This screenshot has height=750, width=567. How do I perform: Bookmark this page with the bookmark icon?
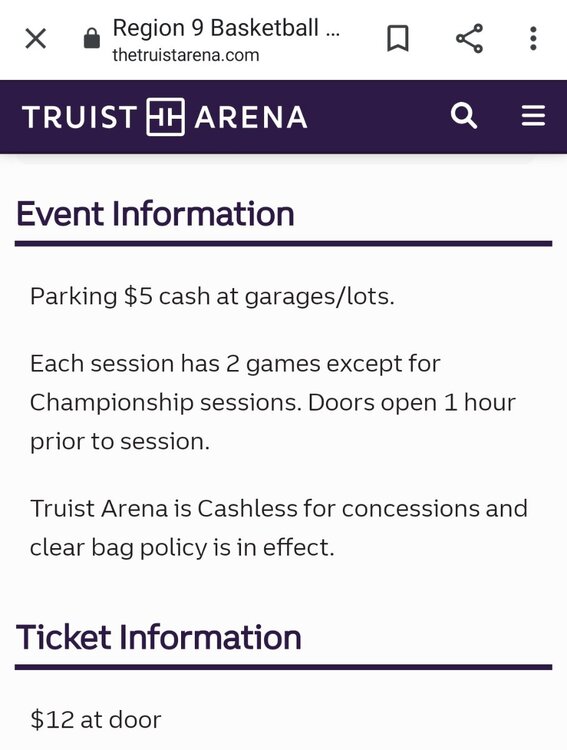click(x=398, y=38)
